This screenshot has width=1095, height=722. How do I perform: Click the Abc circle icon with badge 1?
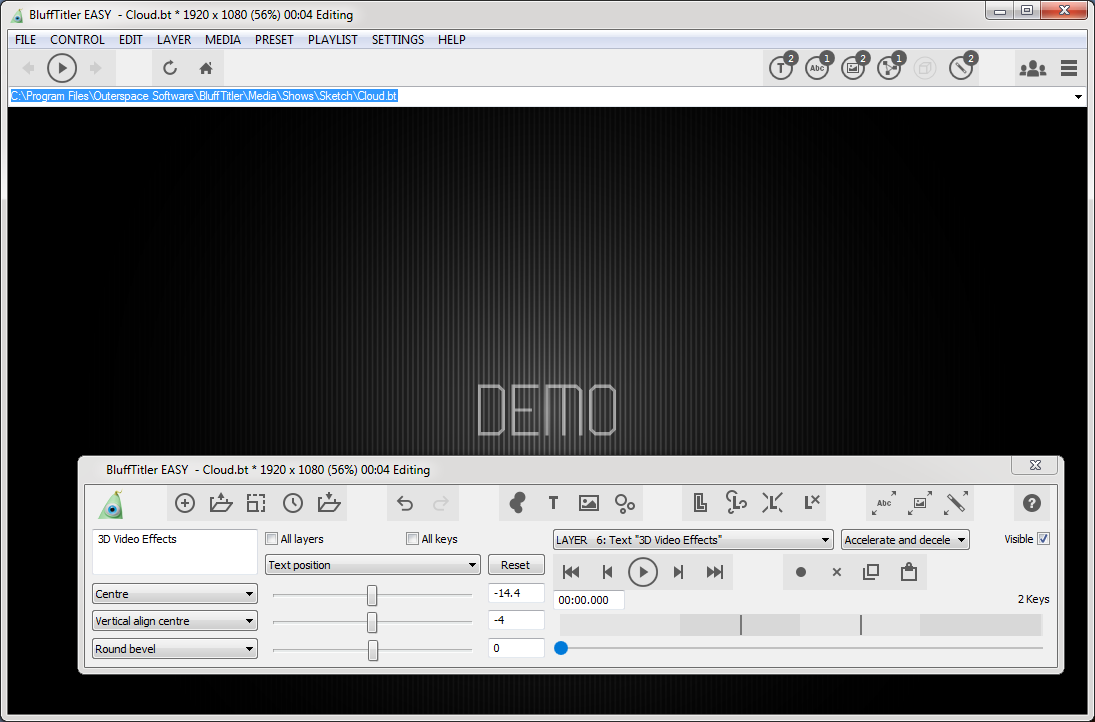(x=818, y=67)
